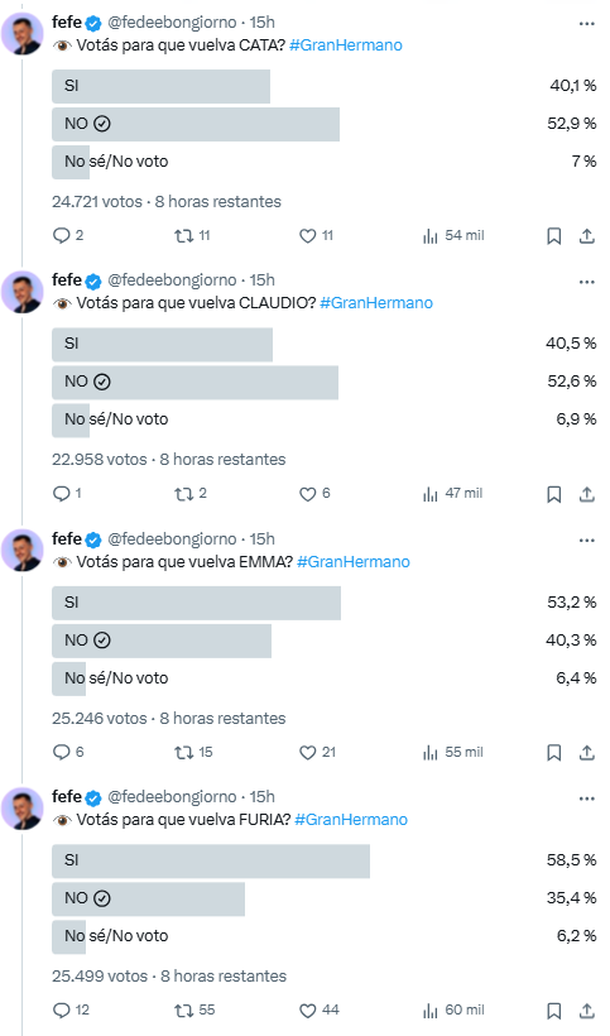Retweet the CLAUDIO poll tweet
Image resolution: width=610 pixels, height=1036 pixels.
click(184, 494)
